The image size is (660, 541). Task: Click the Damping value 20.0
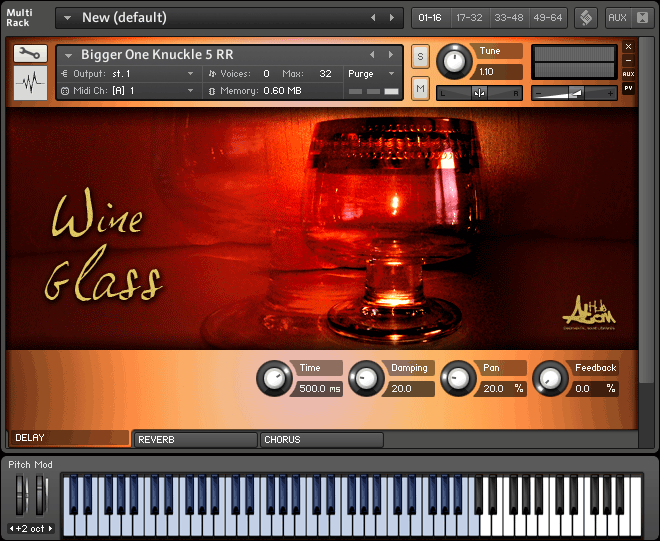[410, 389]
